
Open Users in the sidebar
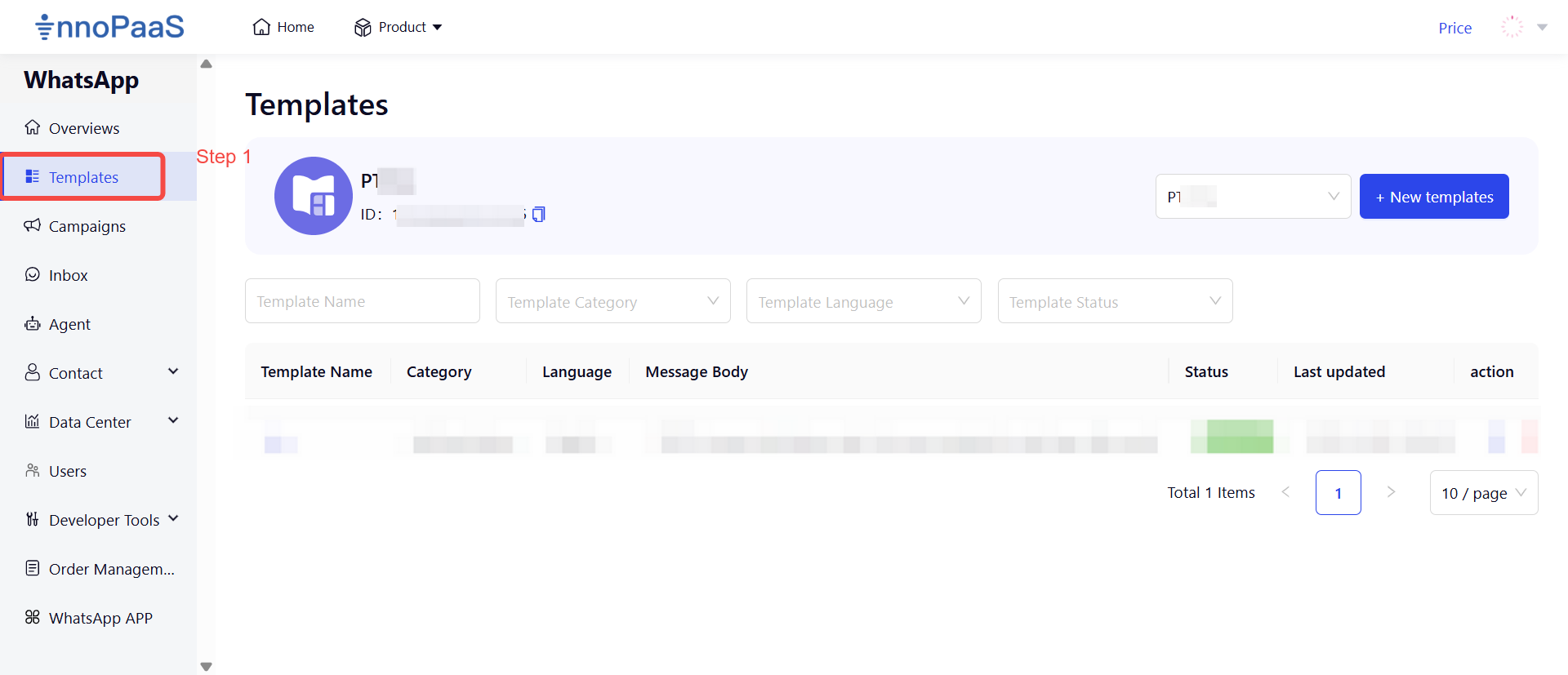tap(98, 471)
